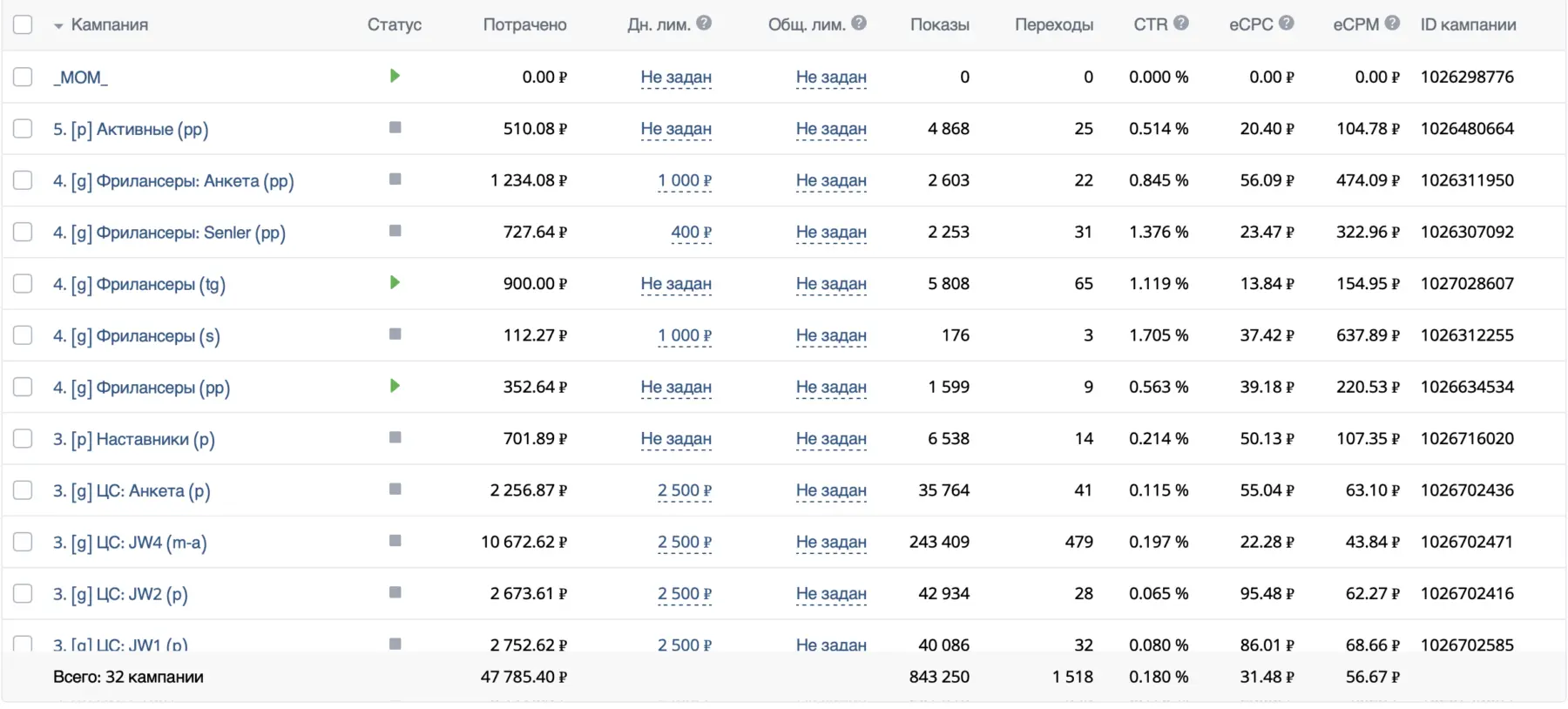Click the running status icon for _МОМ_ campaign
The height and width of the screenshot is (709, 1568).
[x=395, y=76]
